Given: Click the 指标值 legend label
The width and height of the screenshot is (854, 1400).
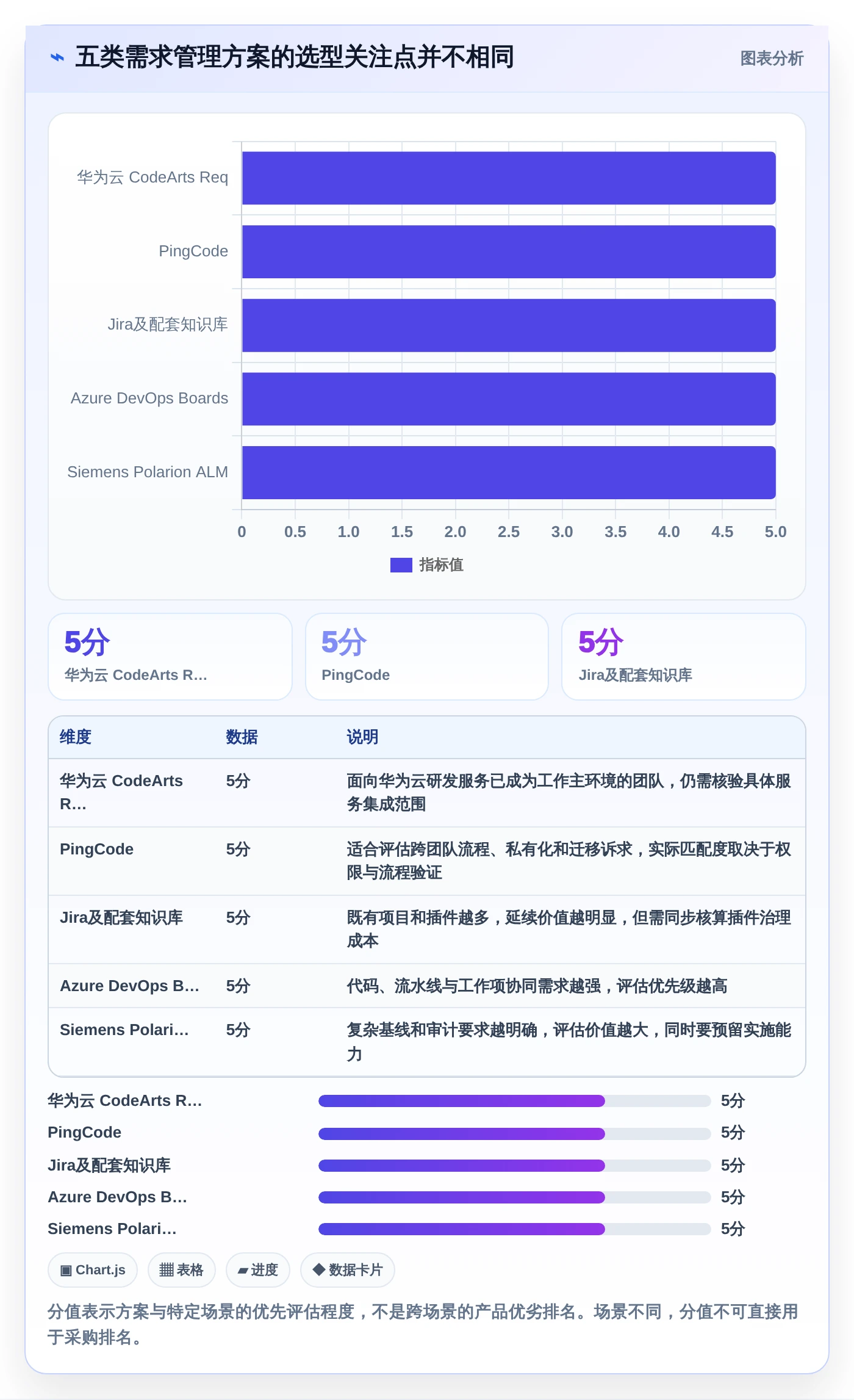Looking at the screenshot, I should coord(441,565).
